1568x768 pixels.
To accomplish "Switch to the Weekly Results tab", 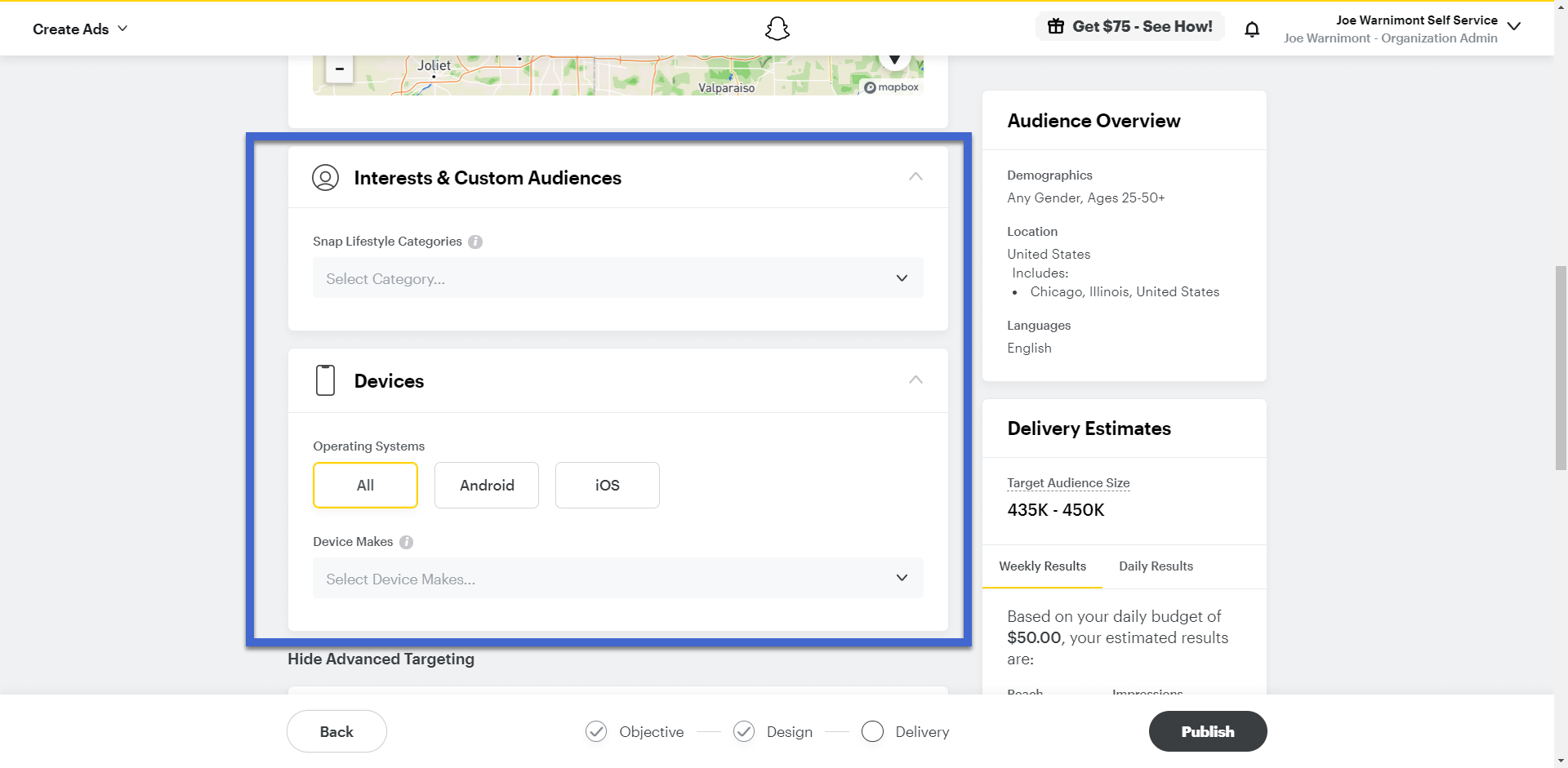I will coord(1042,566).
